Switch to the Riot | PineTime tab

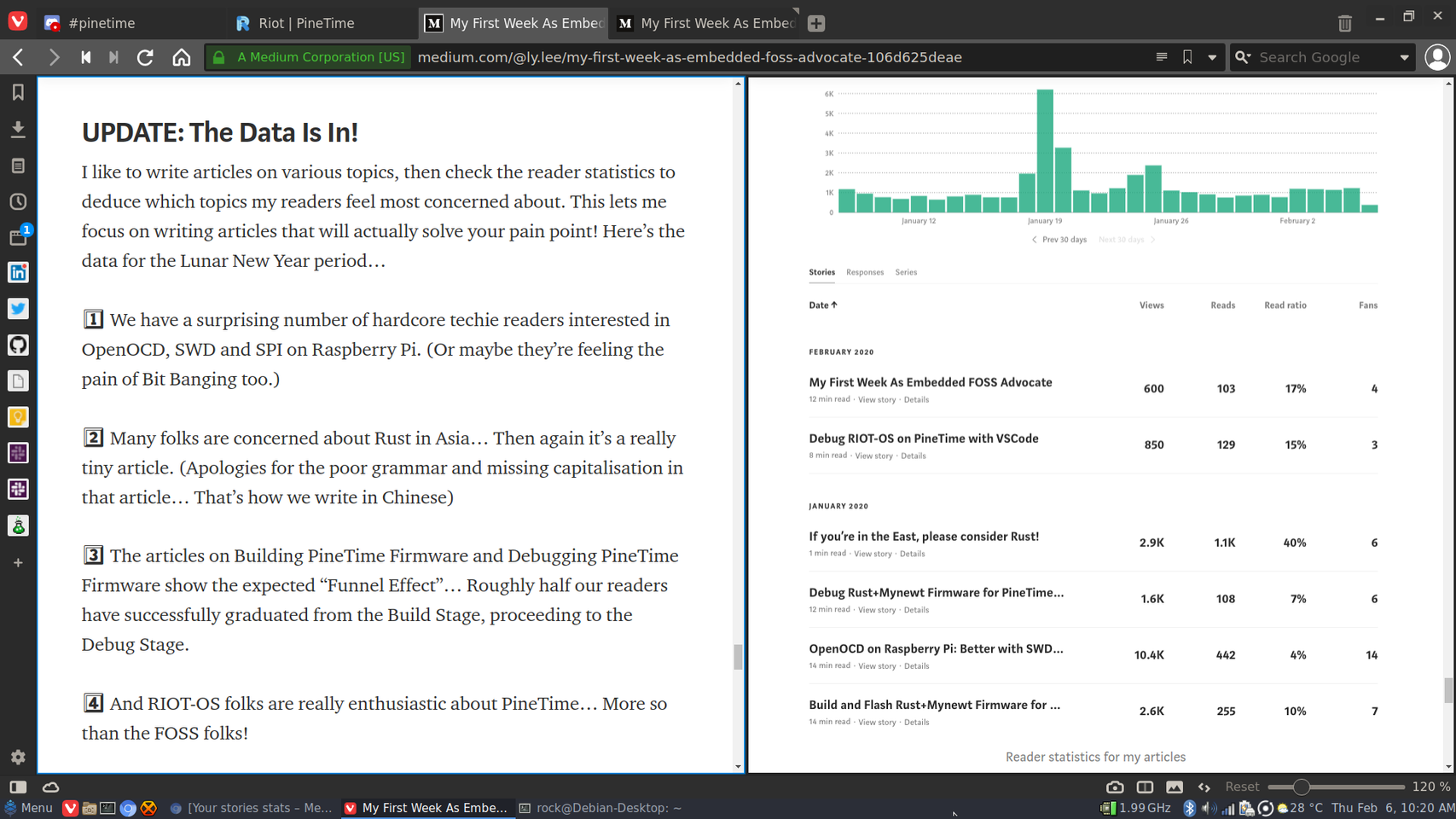(x=305, y=23)
